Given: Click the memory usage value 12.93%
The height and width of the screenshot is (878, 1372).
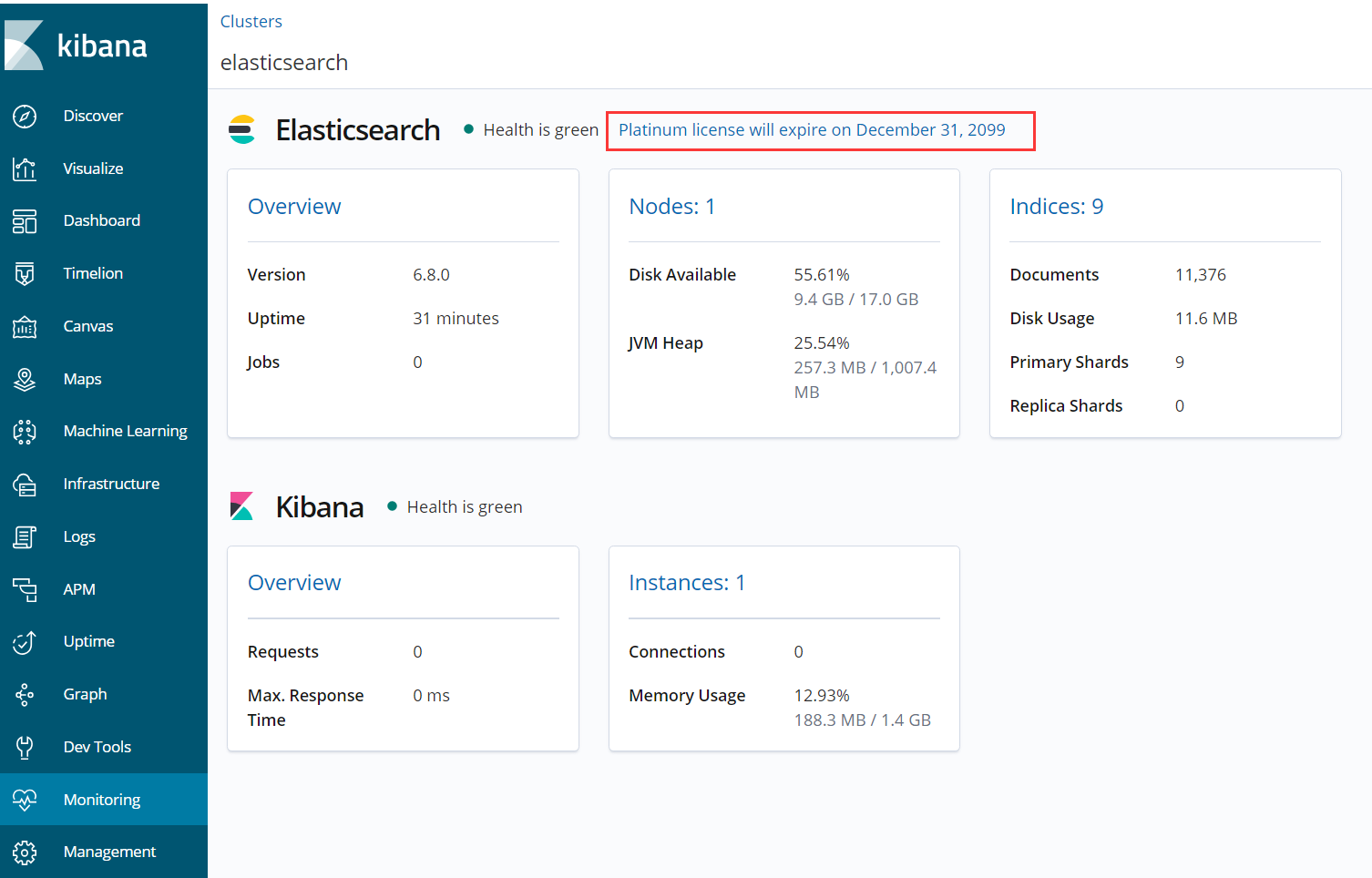Looking at the screenshot, I should point(822,695).
